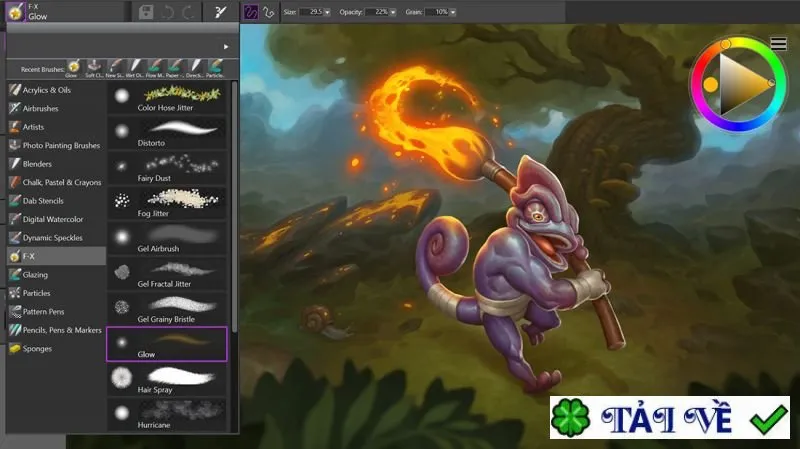
Task: Select the Pattern Pens category
Action: tap(56, 312)
